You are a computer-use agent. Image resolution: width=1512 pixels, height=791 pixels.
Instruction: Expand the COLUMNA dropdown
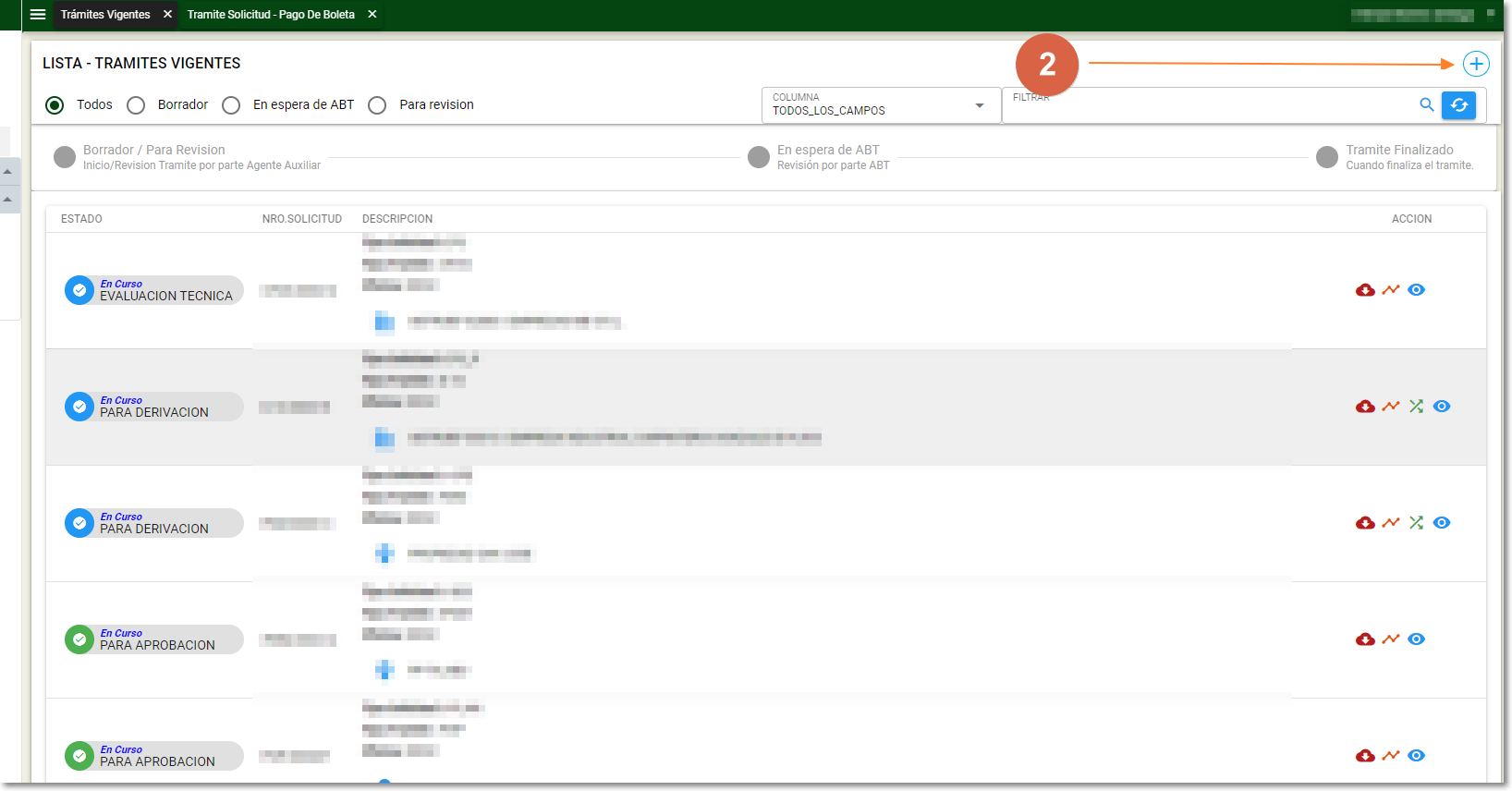979,105
